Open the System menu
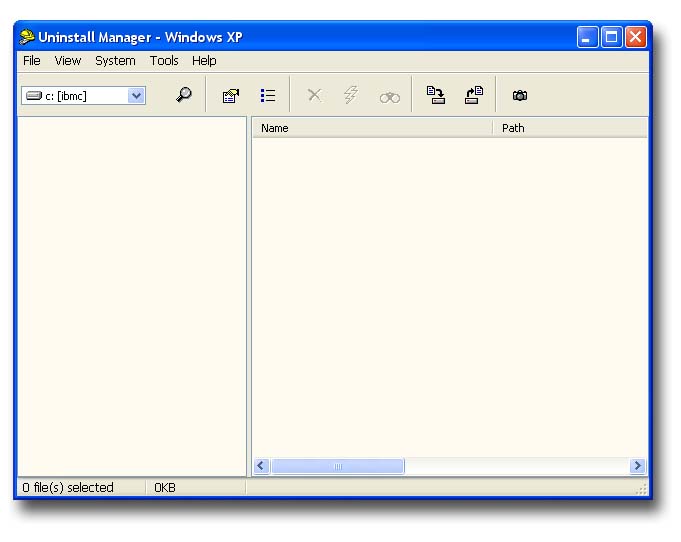This screenshot has width=681, height=542. point(115,61)
